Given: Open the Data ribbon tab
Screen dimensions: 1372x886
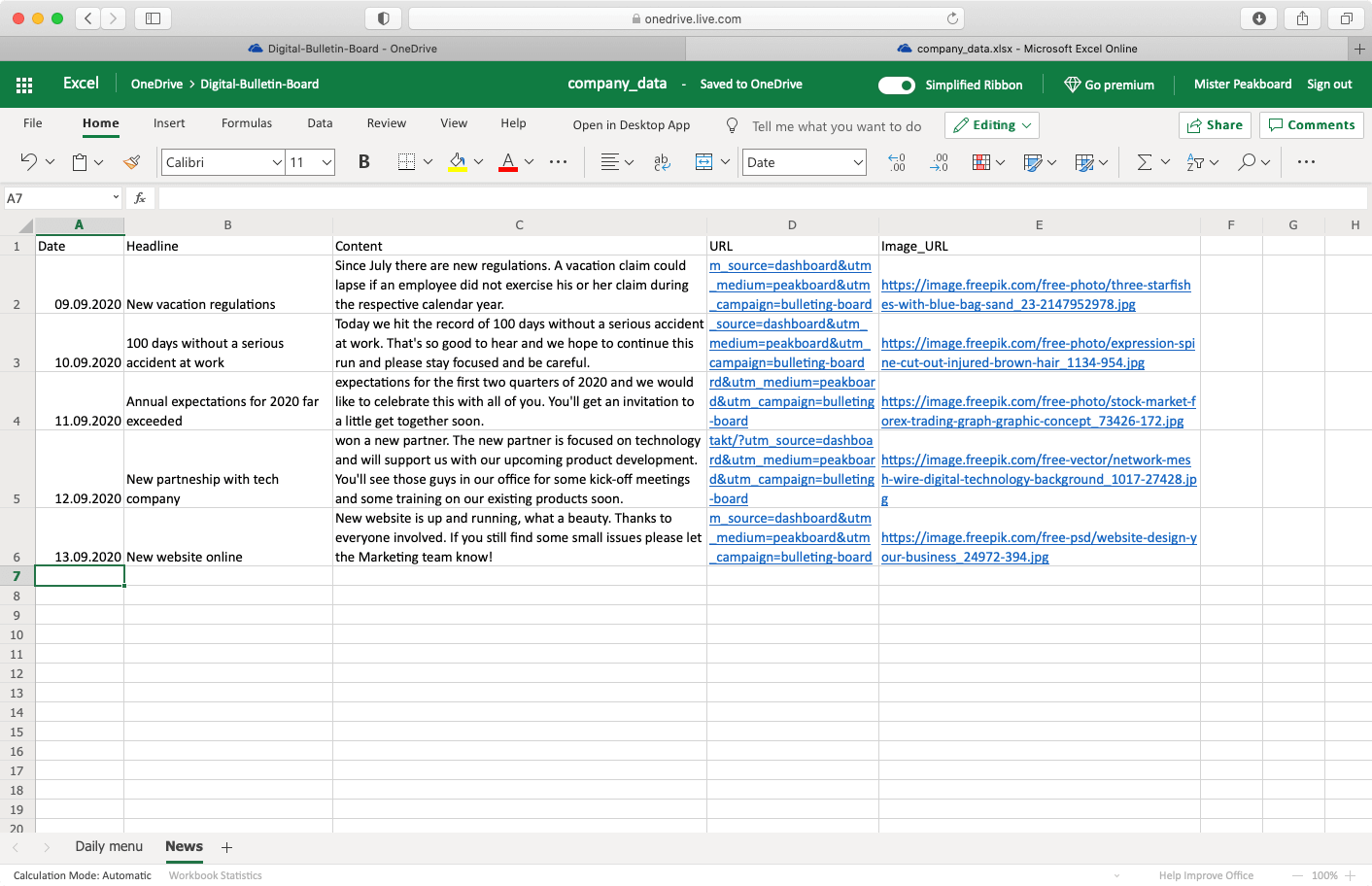Looking at the screenshot, I should (320, 123).
